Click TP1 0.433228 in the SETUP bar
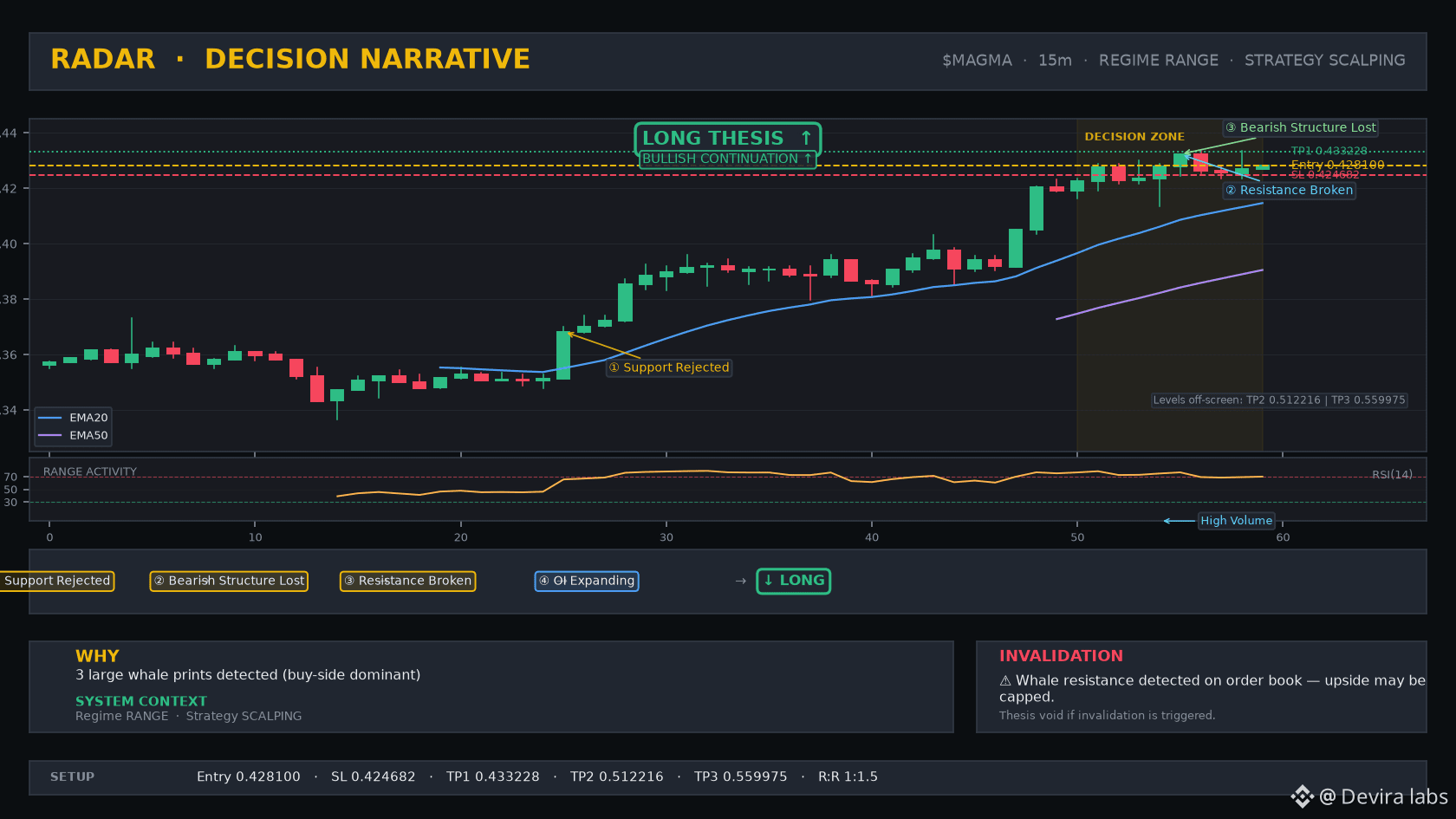This screenshot has height=819, width=1456. [x=493, y=777]
